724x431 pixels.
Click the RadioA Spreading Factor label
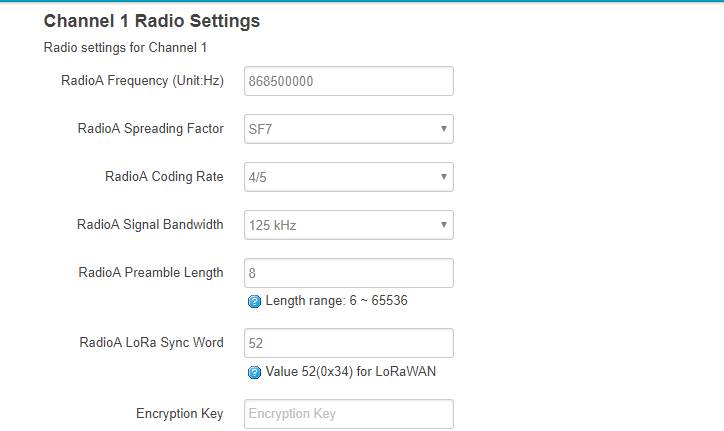coord(151,128)
